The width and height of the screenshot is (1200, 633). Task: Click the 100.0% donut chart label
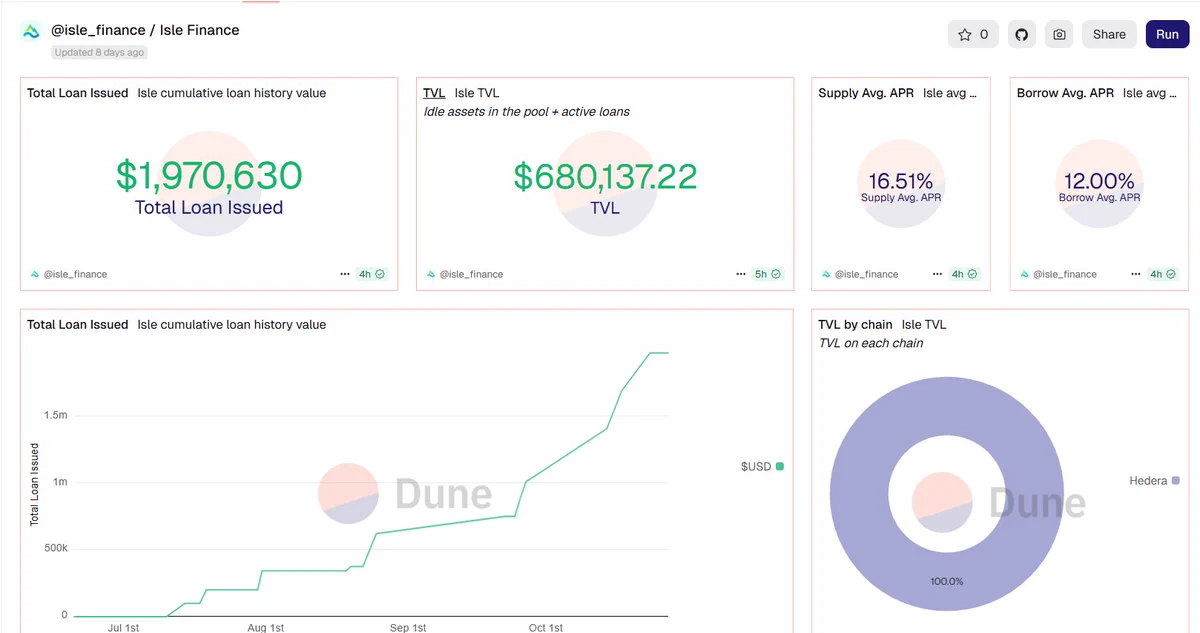pyautogui.click(x=947, y=581)
